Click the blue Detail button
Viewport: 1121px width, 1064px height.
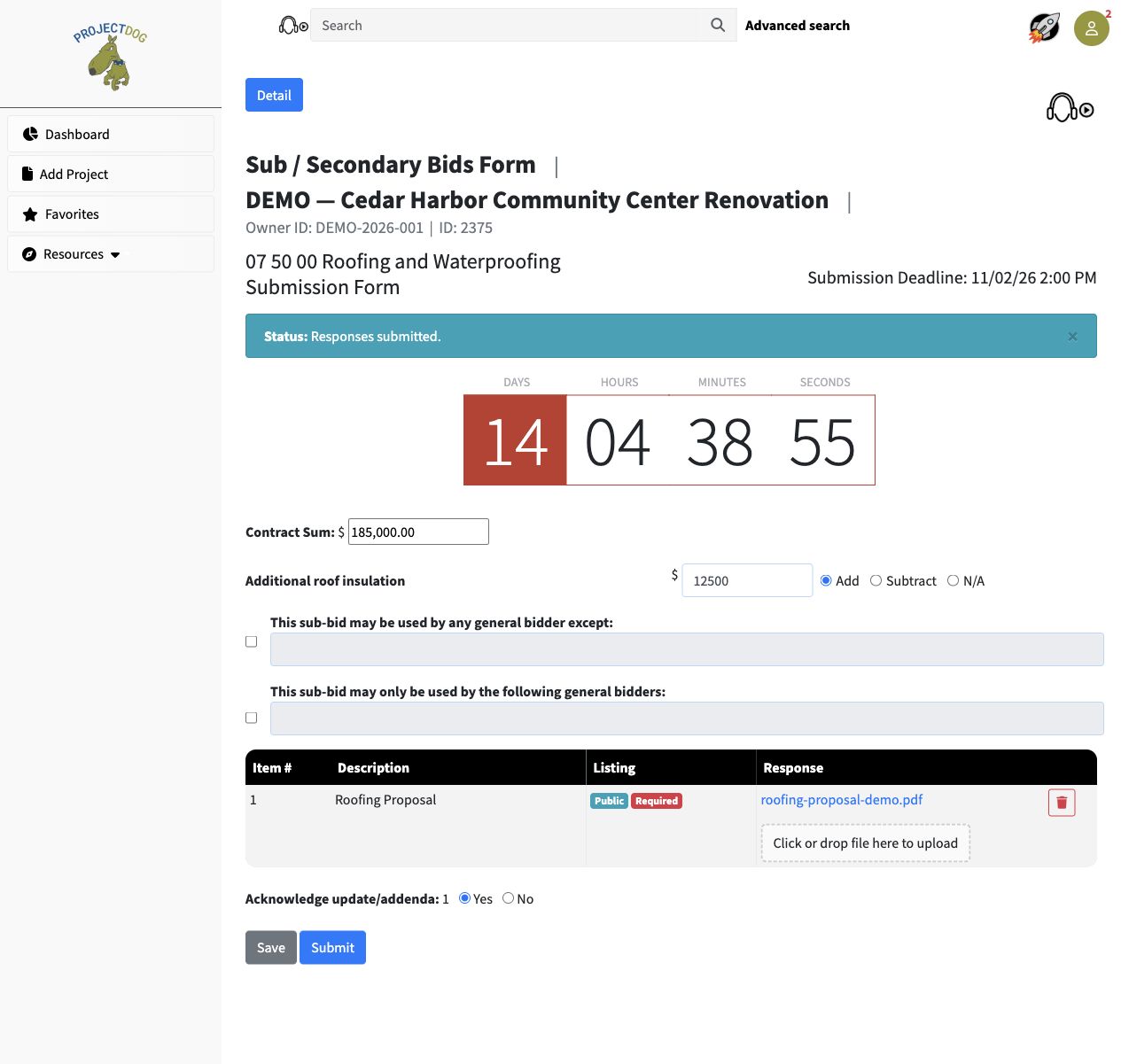point(274,95)
